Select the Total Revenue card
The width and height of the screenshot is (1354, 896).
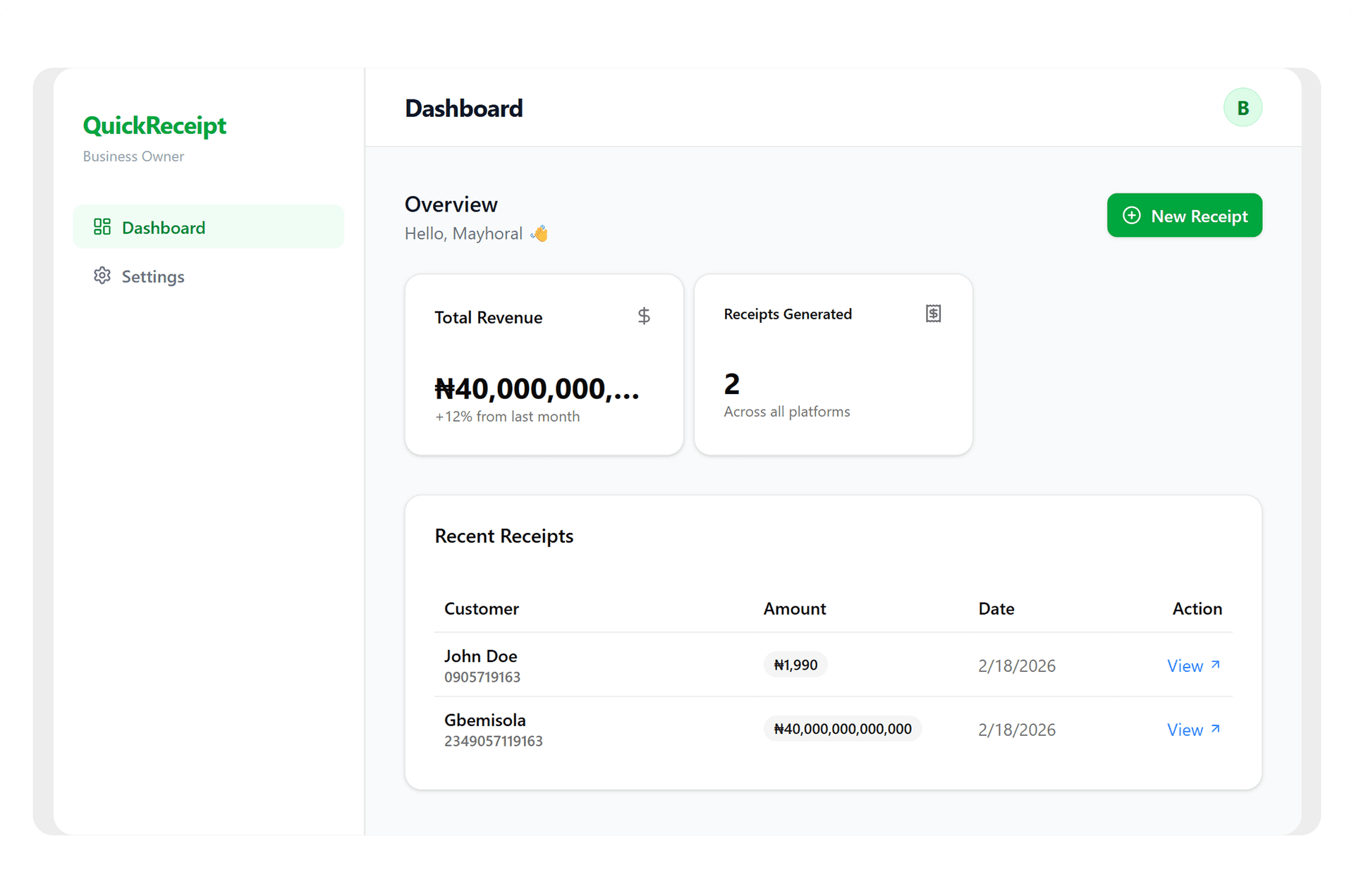(x=544, y=364)
